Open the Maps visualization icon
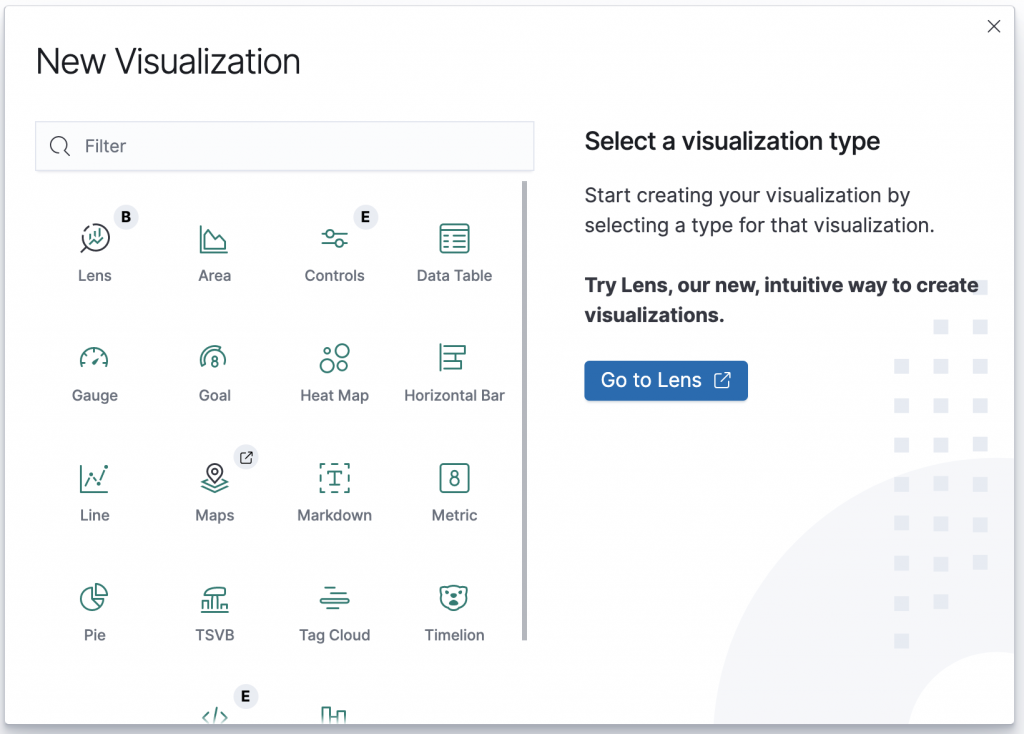This screenshot has width=1024, height=734. (214, 479)
